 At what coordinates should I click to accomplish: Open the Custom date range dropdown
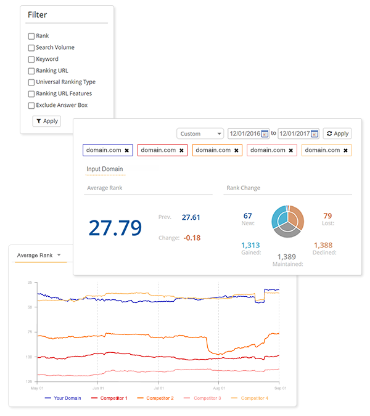[200, 134]
